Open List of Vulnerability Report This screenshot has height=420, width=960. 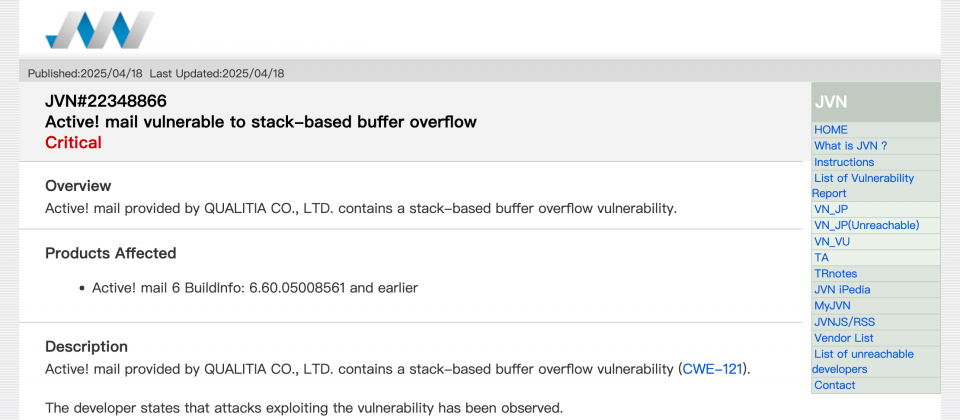[x=863, y=186]
